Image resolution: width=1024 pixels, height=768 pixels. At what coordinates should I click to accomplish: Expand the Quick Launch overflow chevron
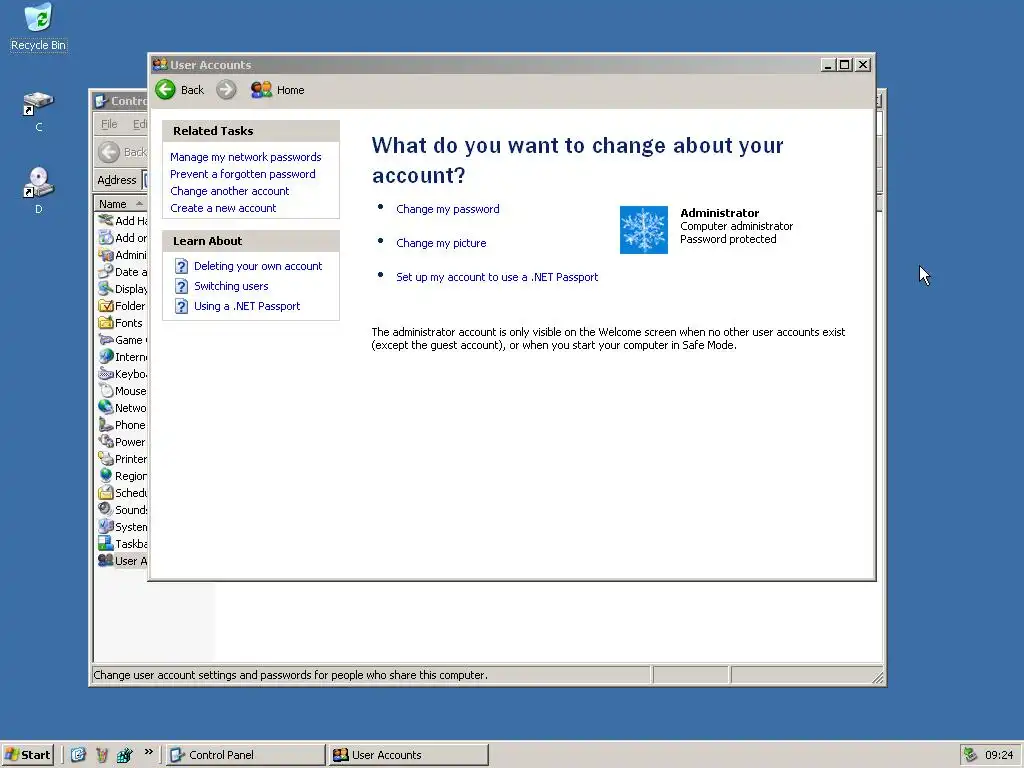[x=148, y=752]
